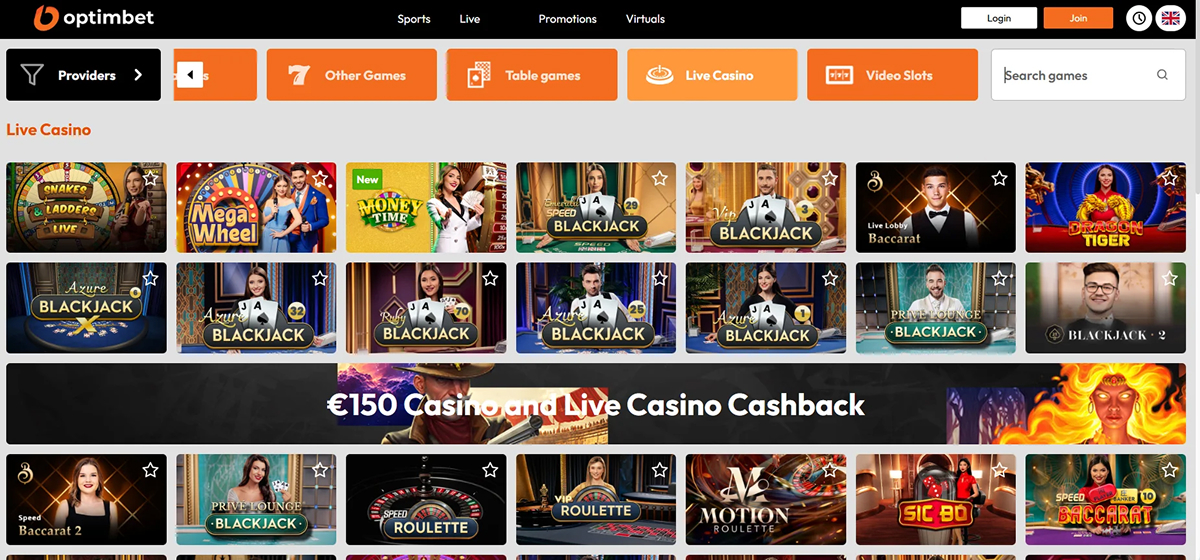Image resolution: width=1200 pixels, height=560 pixels.
Task: Open the Sports menu item
Action: [x=414, y=19]
